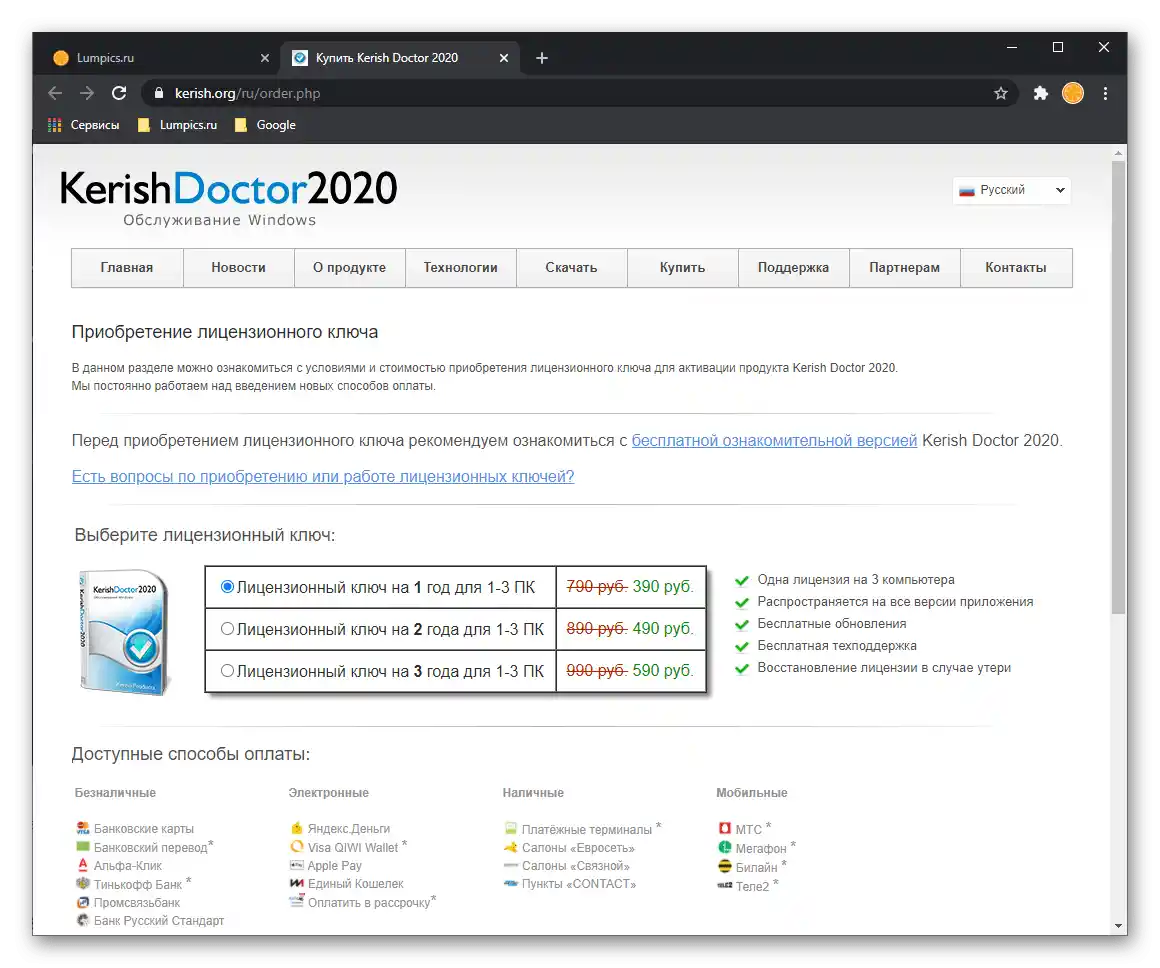
Task: Open the Скачать menu item
Action: click(571, 268)
